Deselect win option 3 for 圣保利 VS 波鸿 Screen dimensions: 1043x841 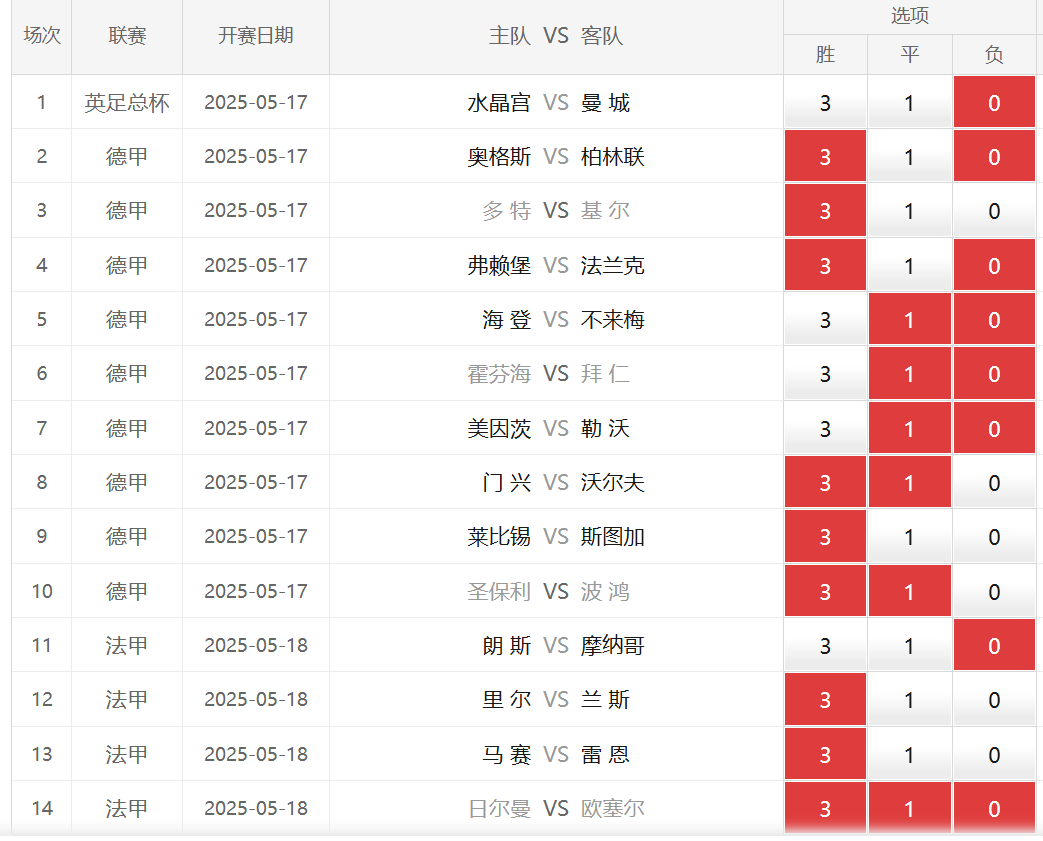825,591
